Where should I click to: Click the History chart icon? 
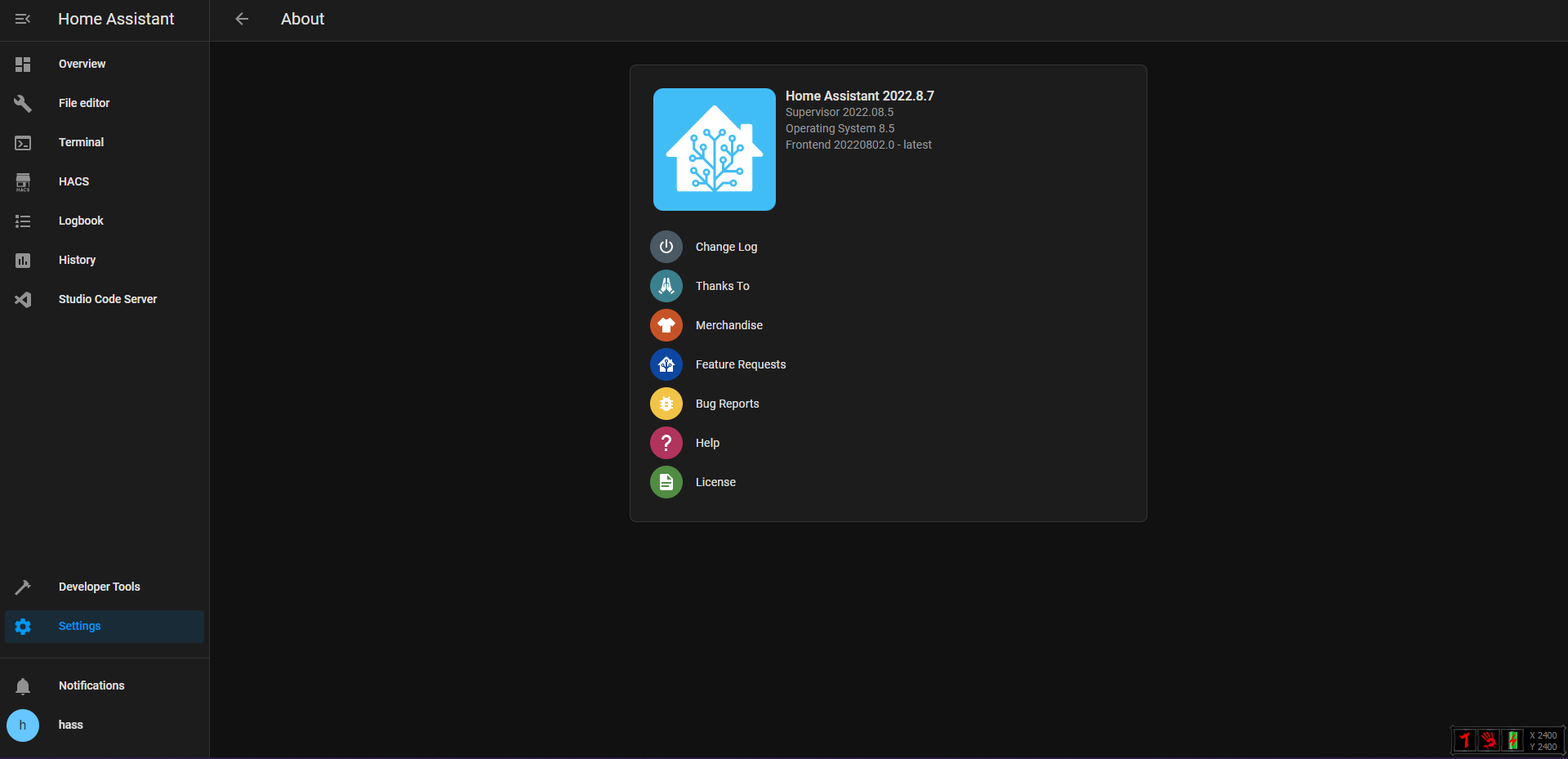coord(23,260)
